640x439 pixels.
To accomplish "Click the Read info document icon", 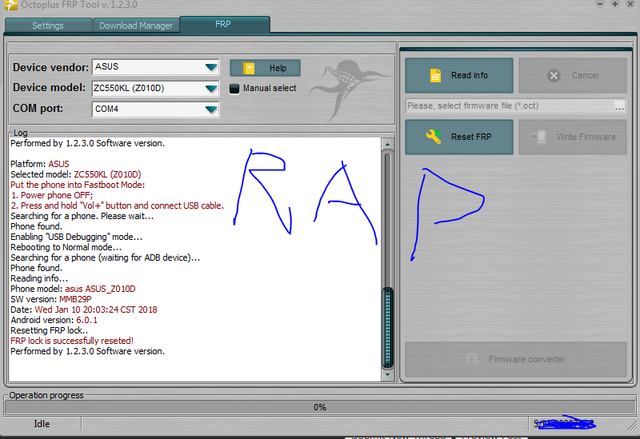I will tap(436, 75).
